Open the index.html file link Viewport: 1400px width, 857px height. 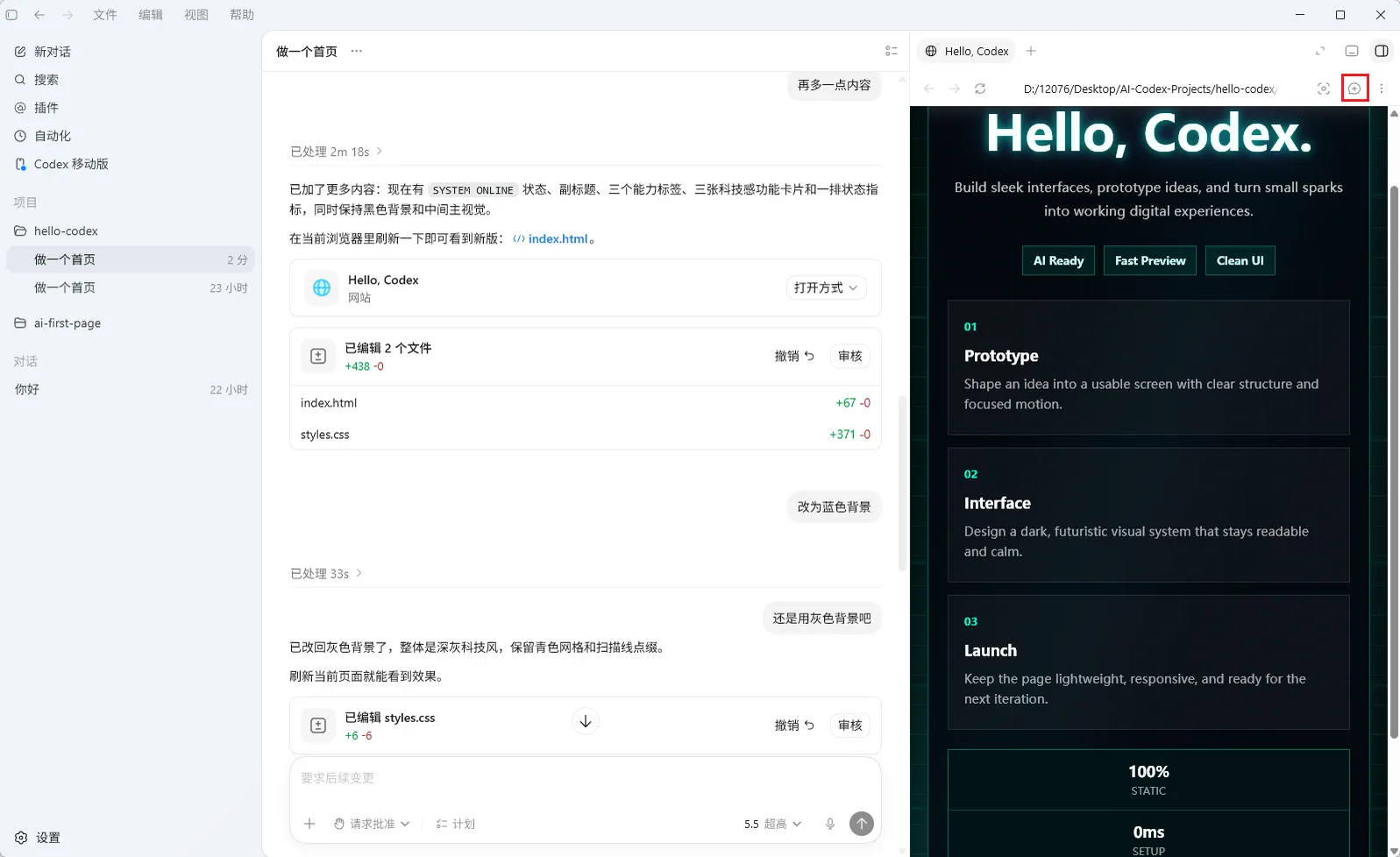[x=550, y=238]
